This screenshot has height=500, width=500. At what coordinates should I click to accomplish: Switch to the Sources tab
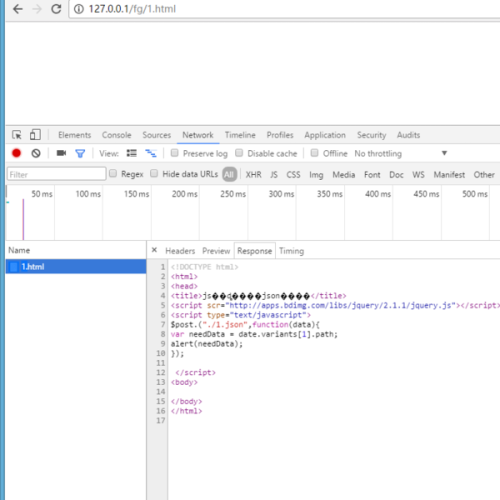(x=157, y=135)
